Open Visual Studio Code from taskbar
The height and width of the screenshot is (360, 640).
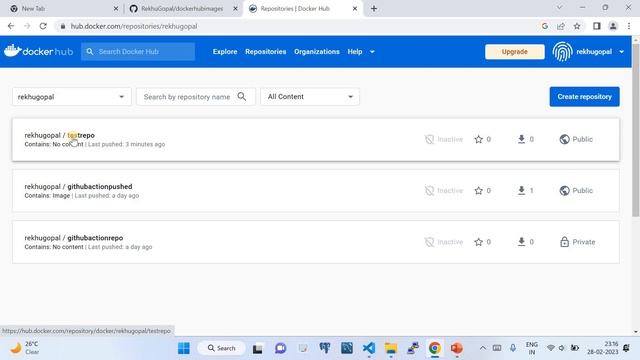[x=369, y=348]
